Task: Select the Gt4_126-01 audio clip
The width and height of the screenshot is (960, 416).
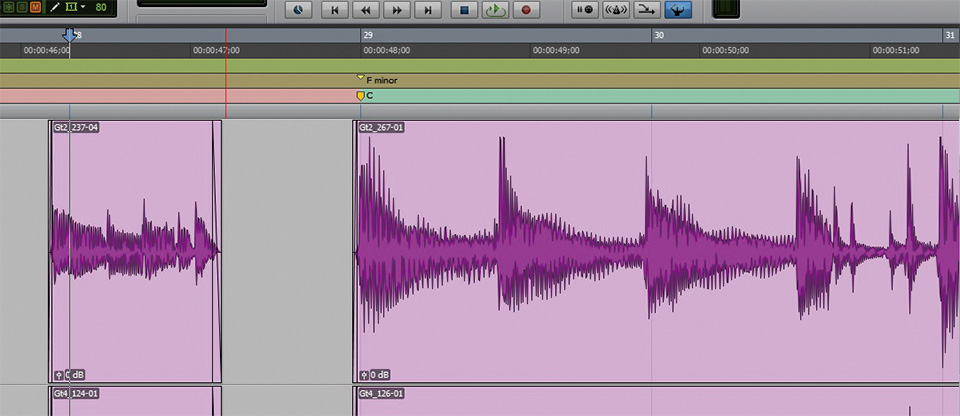Action: (656, 401)
